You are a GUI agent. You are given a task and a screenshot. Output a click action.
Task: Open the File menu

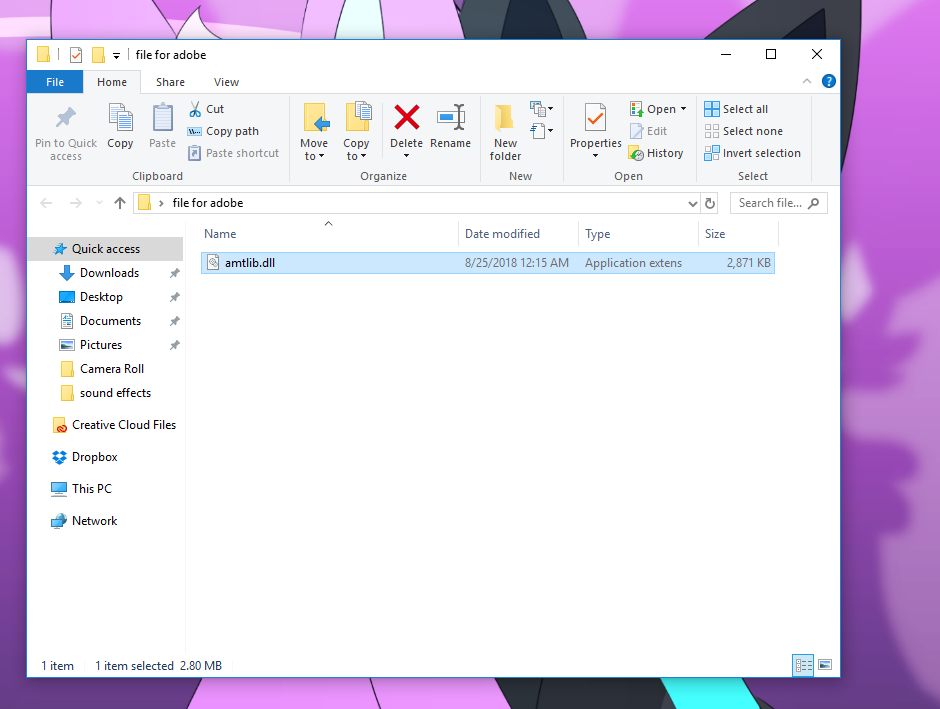coord(54,81)
